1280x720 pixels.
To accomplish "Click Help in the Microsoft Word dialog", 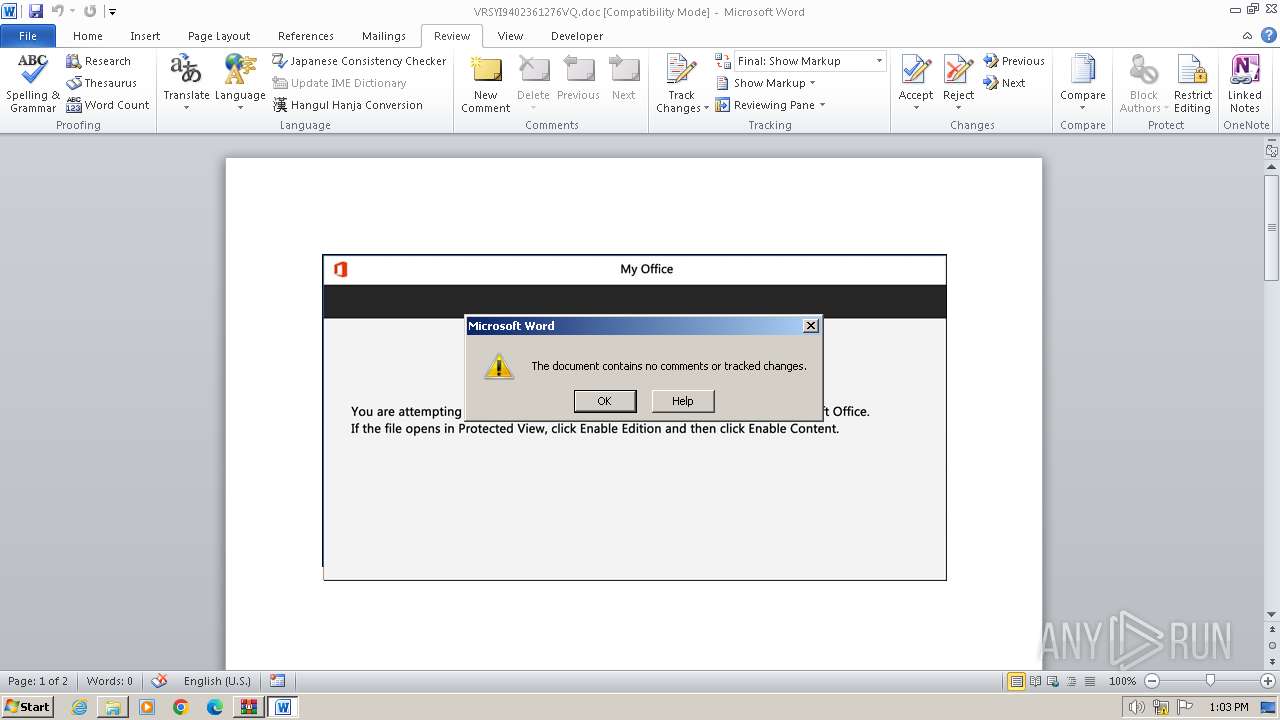I will pos(683,401).
